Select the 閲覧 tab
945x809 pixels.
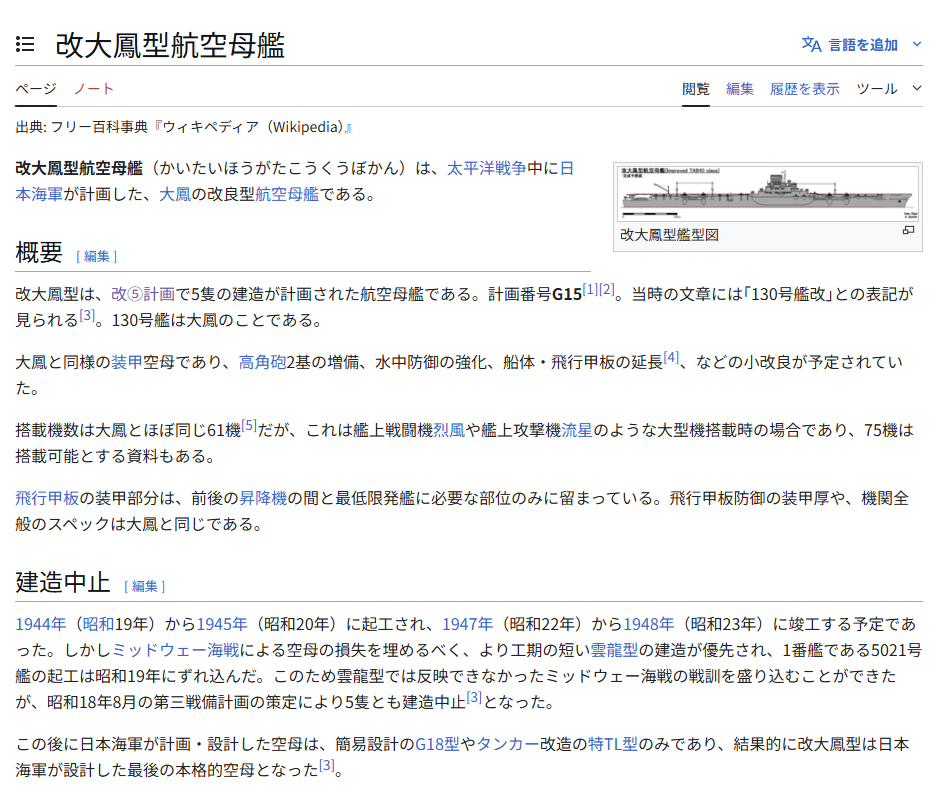coord(696,88)
